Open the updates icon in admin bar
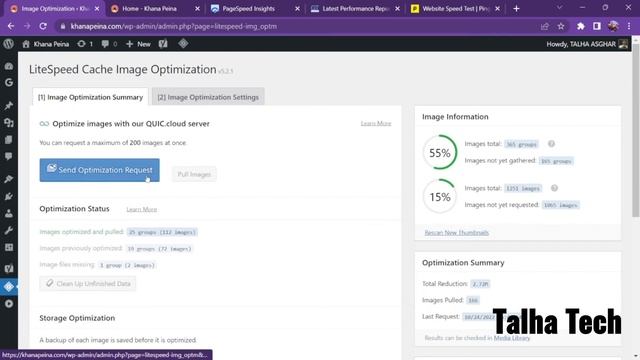 (85, 44)
